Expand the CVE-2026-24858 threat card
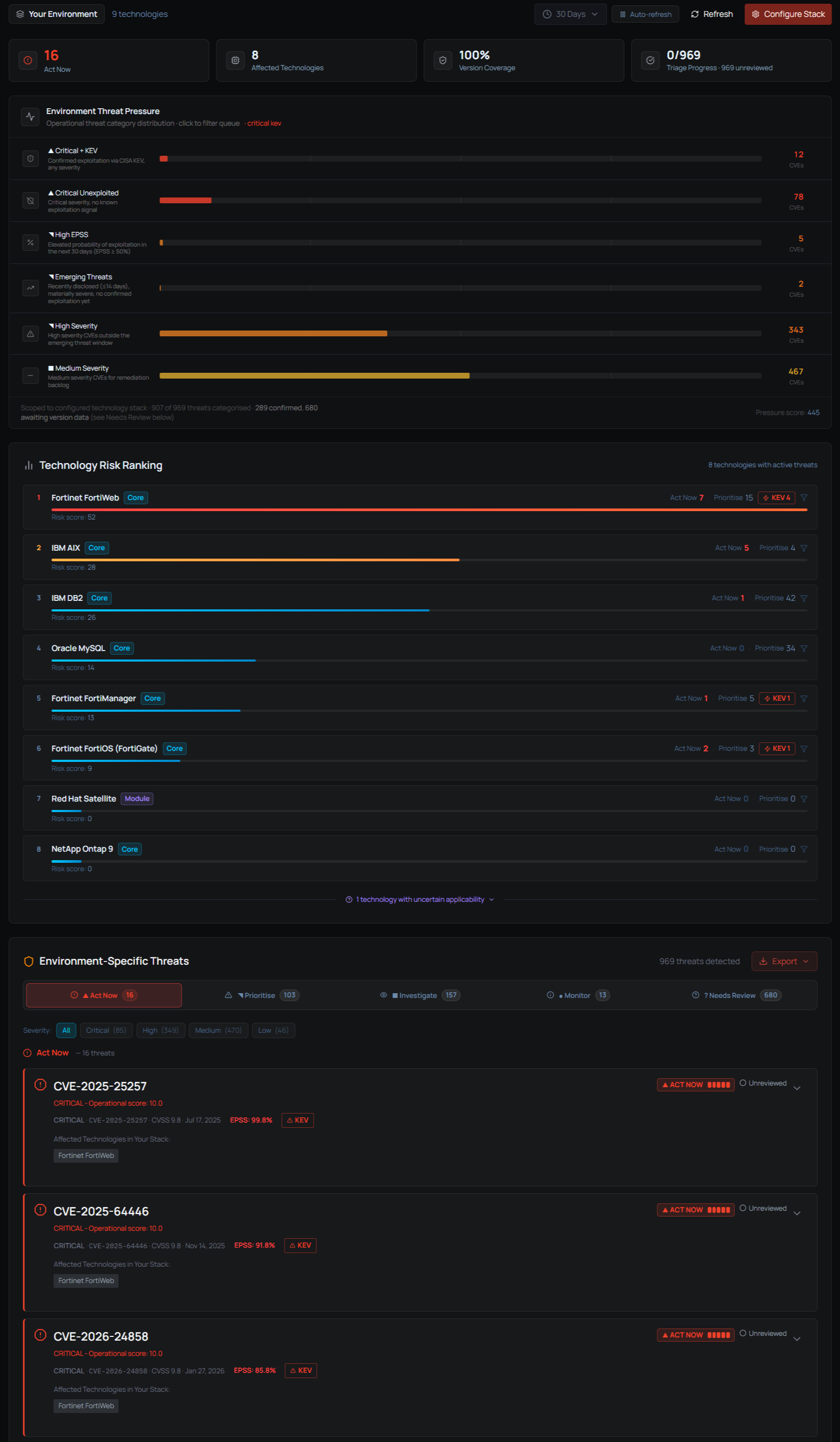Image resolution: width=840 pixels, height=1442 pixels. click(x=797, y=1339)
